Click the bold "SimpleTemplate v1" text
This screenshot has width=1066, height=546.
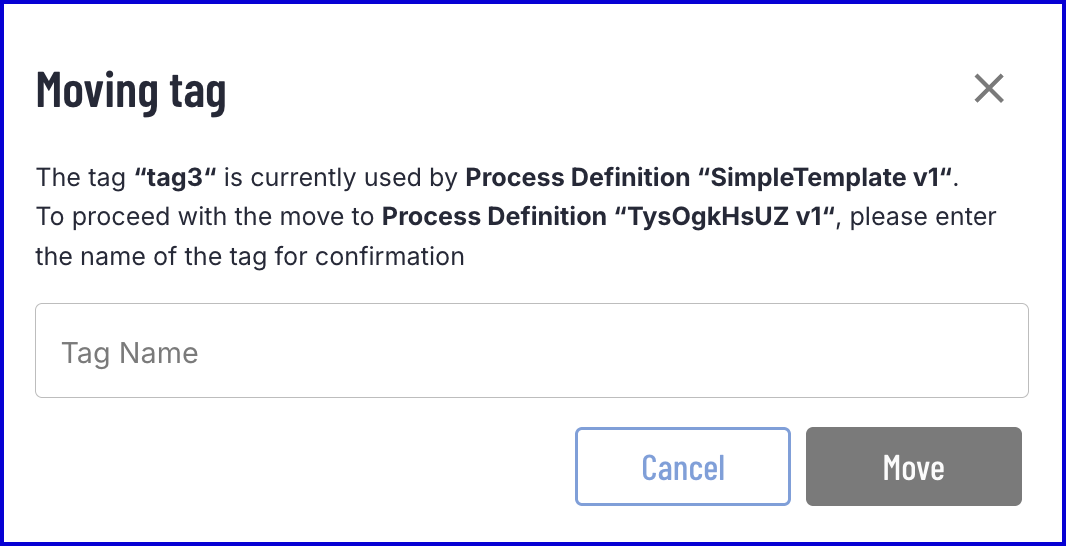point(825,177)
